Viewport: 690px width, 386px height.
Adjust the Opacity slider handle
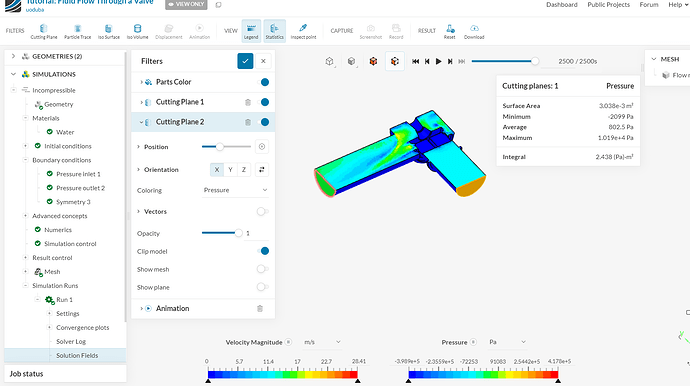click(x=238, y=233)
